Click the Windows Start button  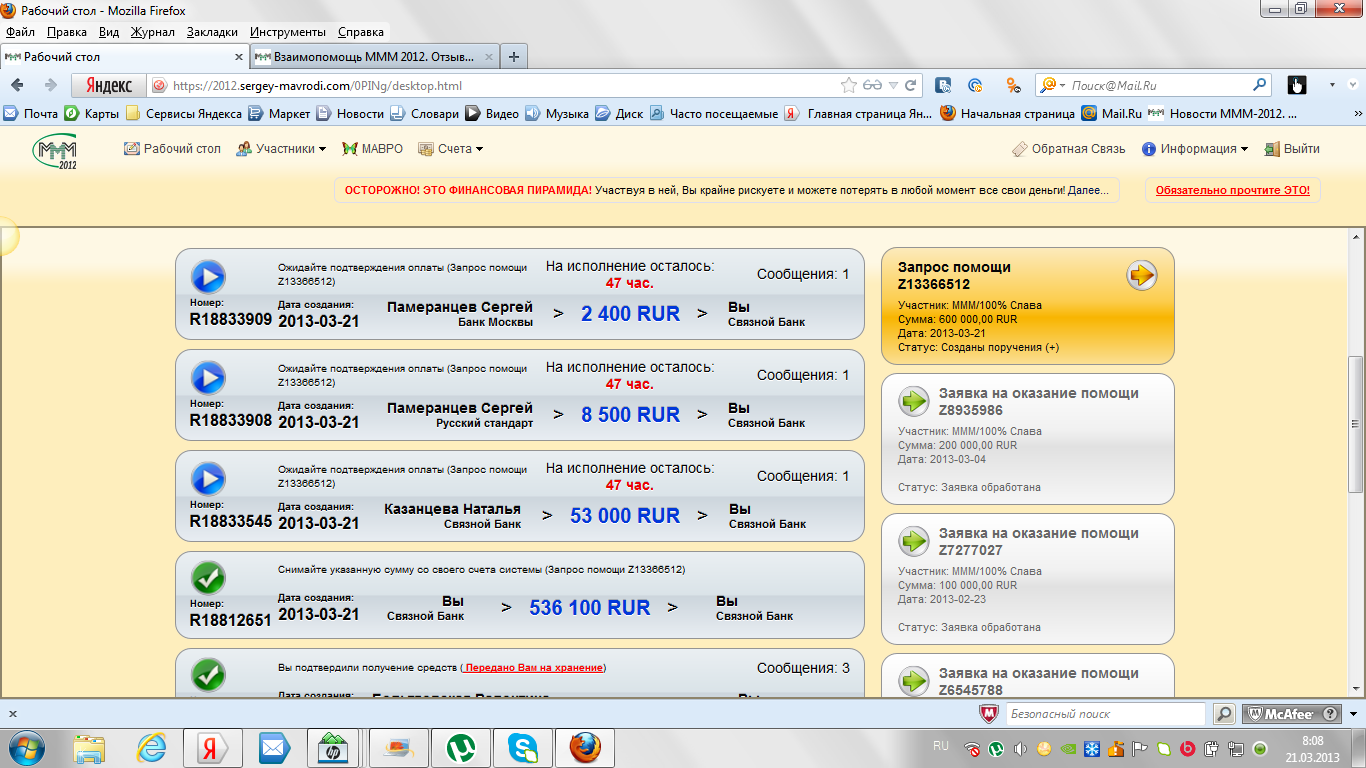click(x=27, y=747)
